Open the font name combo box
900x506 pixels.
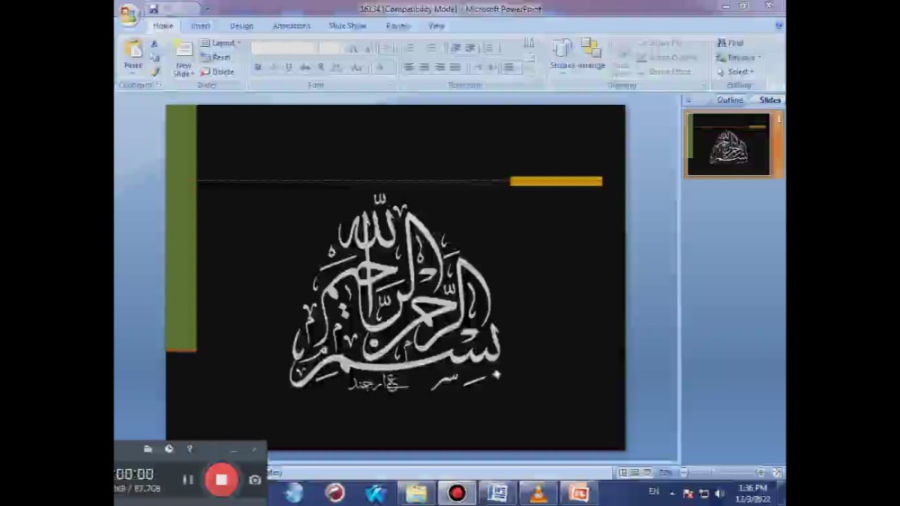[285, 48]
